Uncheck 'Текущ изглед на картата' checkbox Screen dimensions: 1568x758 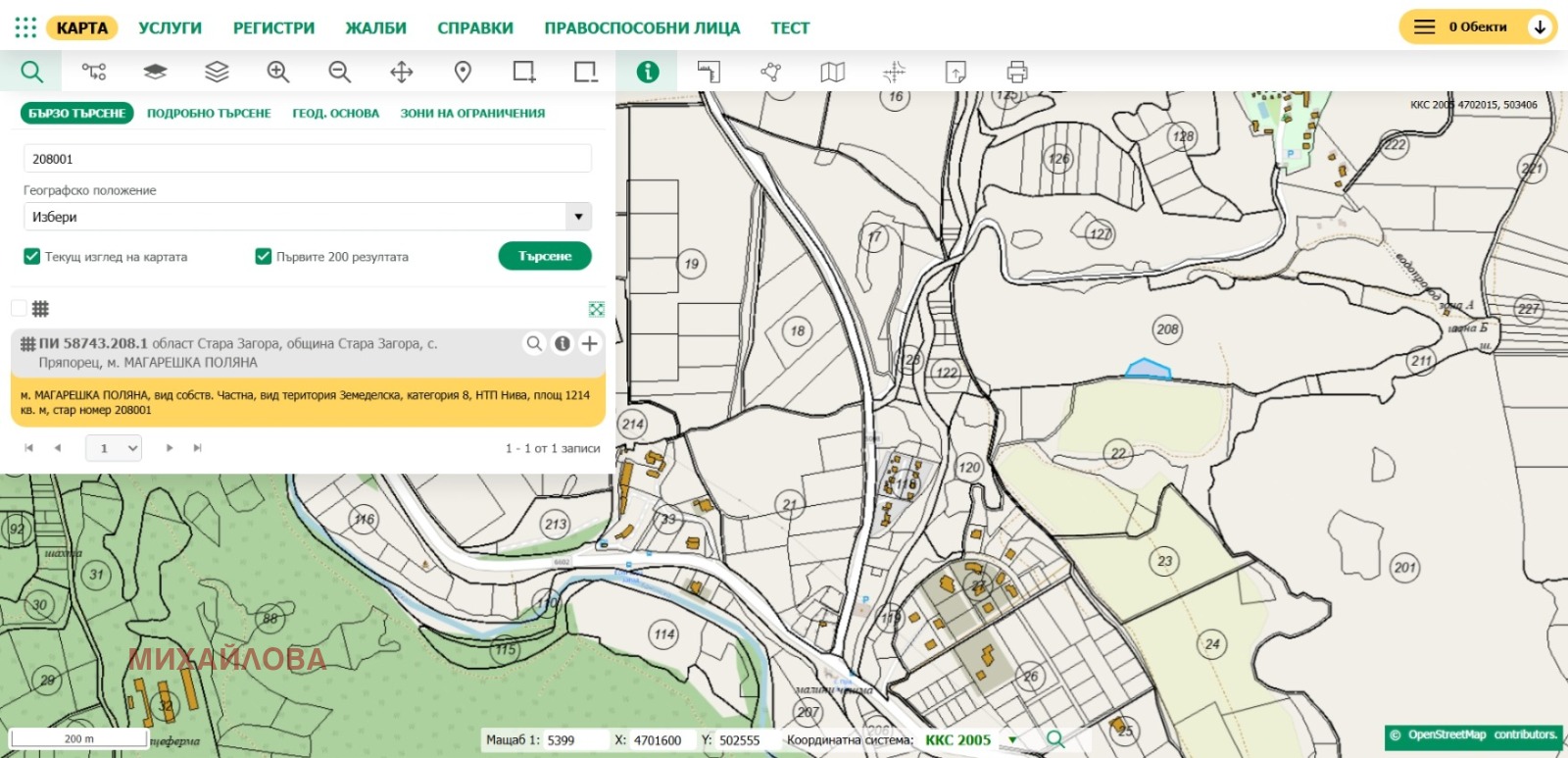(x=31, y=256)
